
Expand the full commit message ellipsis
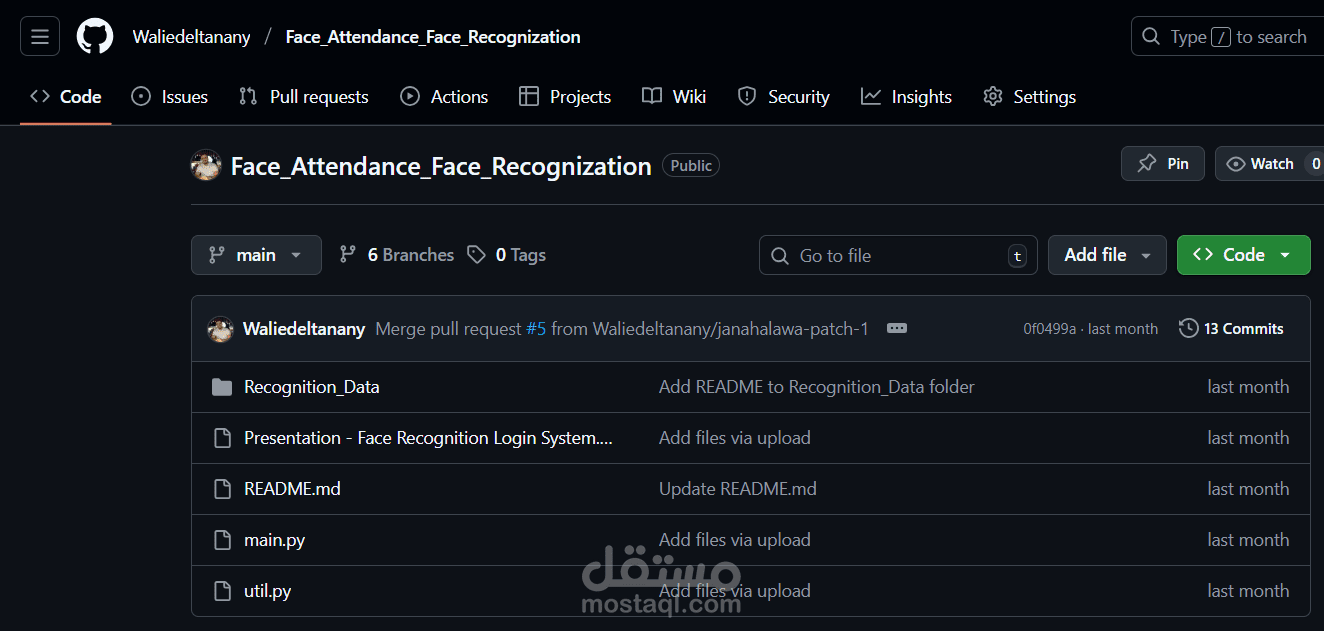click(x=896, y=327)
